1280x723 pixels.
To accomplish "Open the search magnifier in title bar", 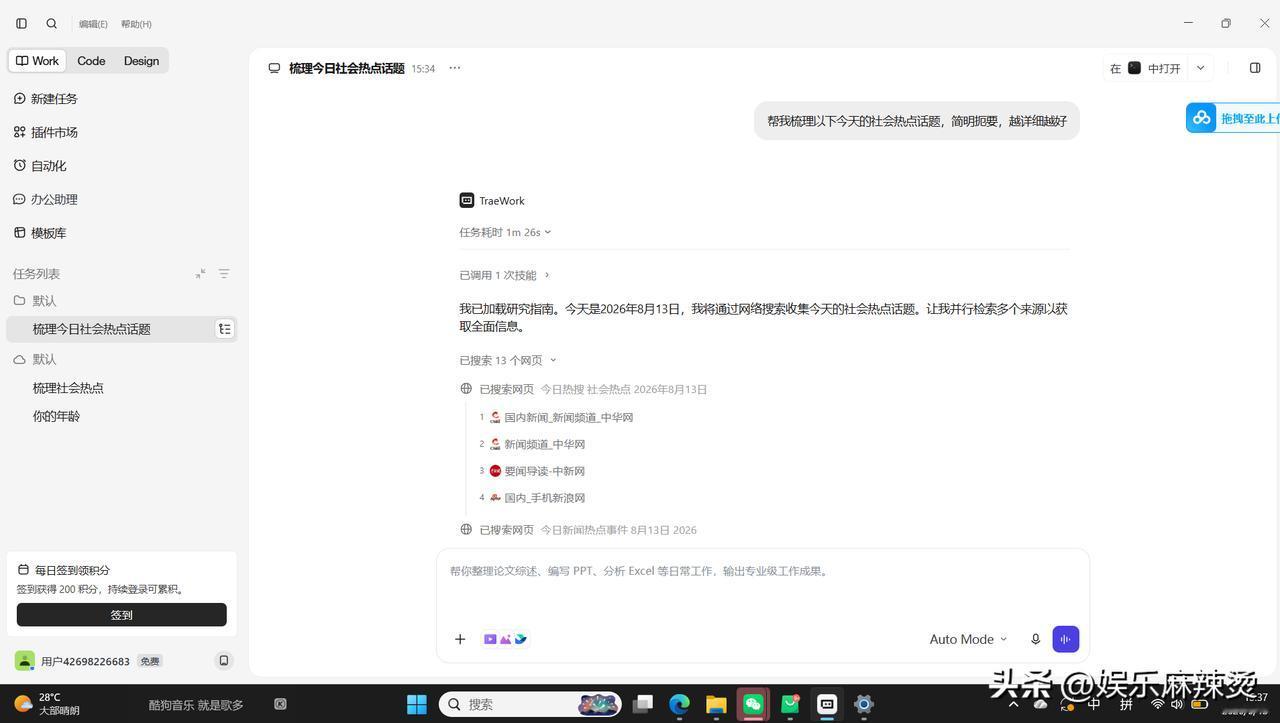I will [52, 23].
